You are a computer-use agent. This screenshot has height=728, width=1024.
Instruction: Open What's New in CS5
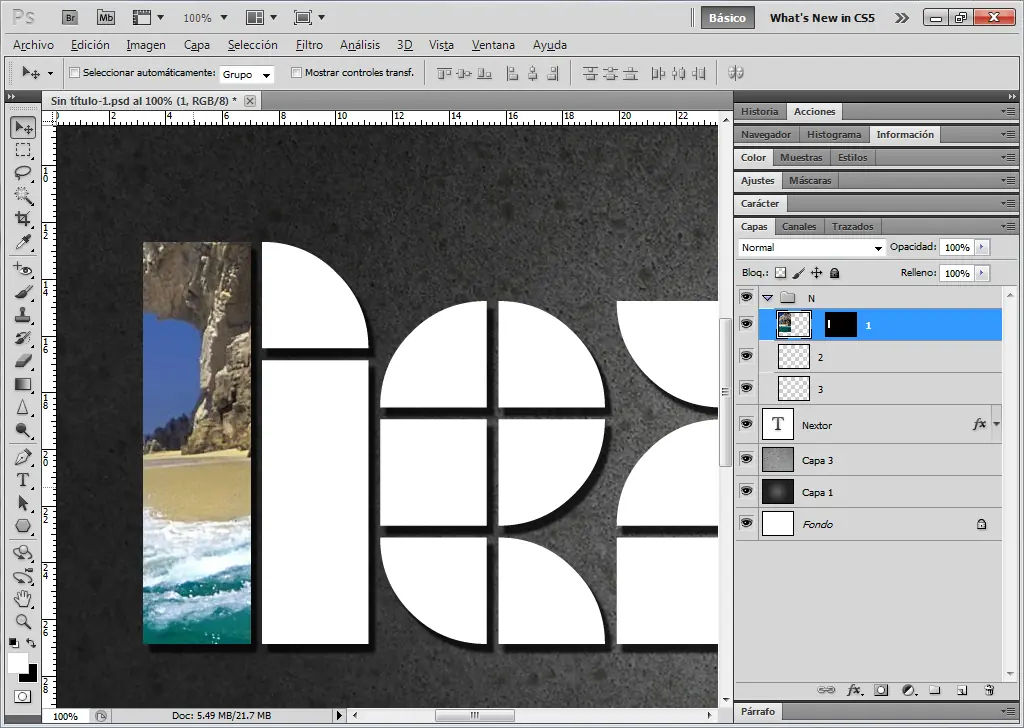coord(821,17)
